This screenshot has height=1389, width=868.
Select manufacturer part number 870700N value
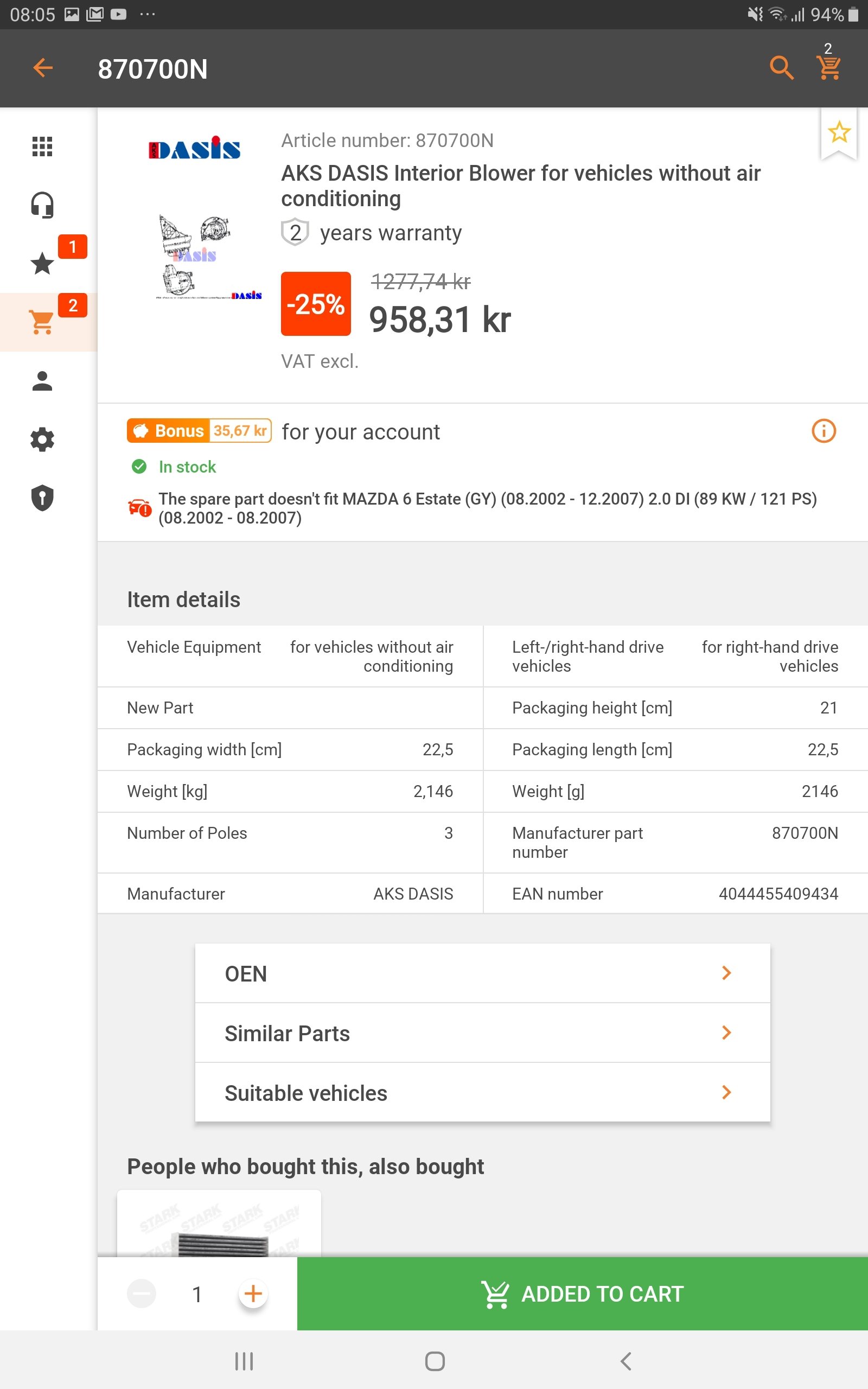pyautogui.click(x=805, y=833)
